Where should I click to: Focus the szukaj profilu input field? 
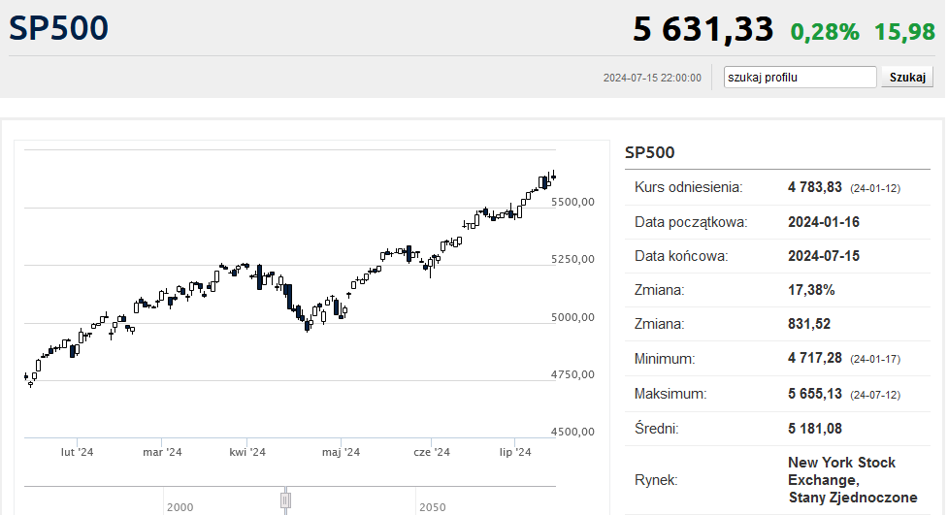(x=800, y=77)
